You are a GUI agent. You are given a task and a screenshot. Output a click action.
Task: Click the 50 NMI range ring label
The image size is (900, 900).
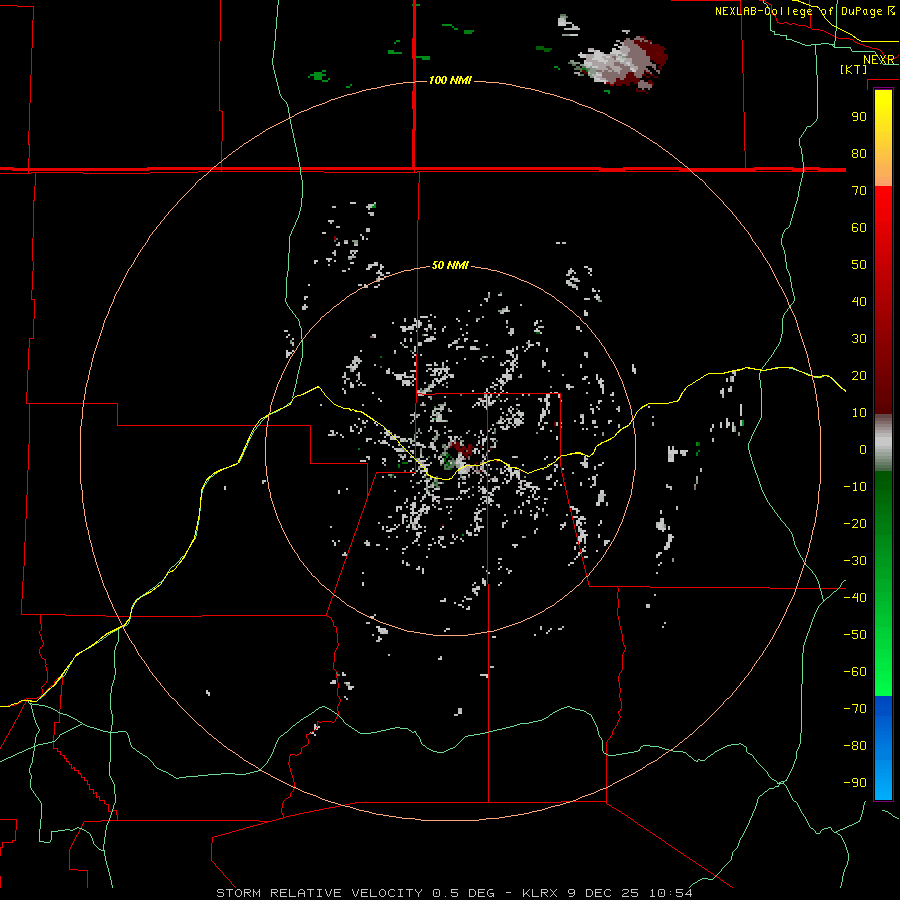[450, 265]
